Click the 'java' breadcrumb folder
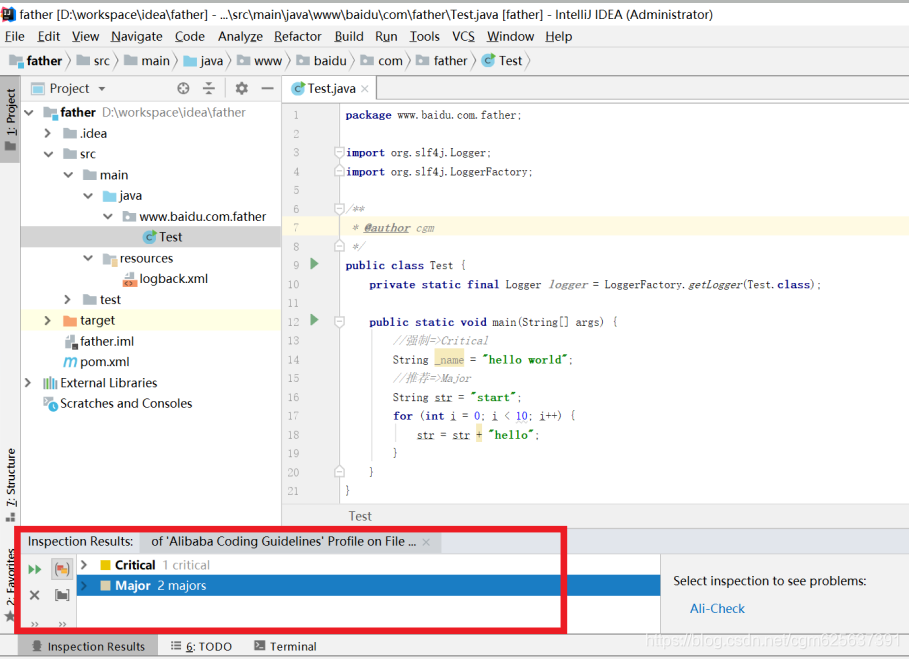This screenshot has height=659, width=909. pyautogui.click(x=203, y=61)
